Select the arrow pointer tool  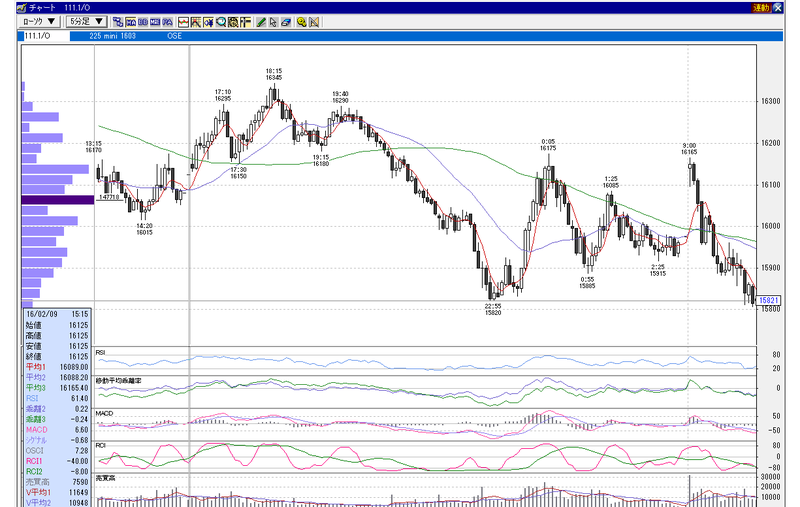tap(273, 21)
